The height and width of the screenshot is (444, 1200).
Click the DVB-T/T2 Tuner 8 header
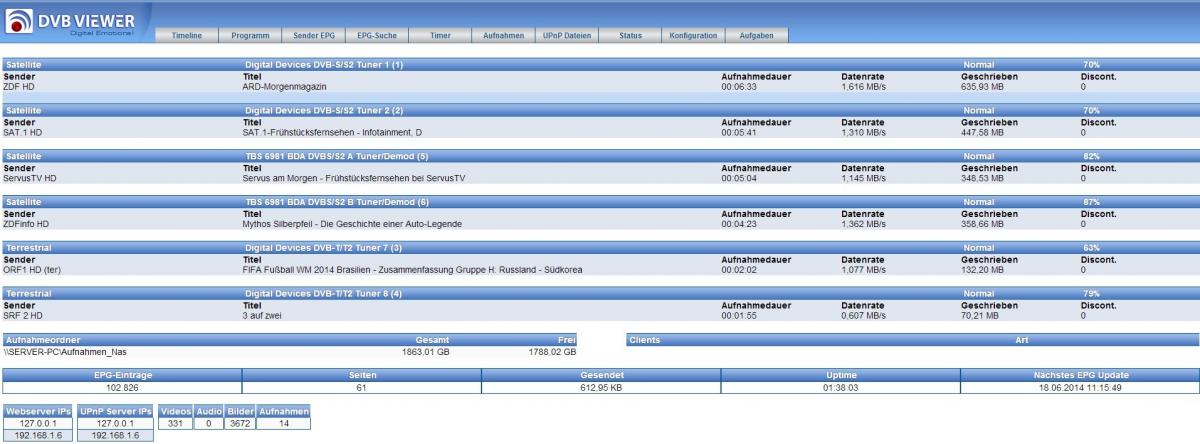point(324,294)
